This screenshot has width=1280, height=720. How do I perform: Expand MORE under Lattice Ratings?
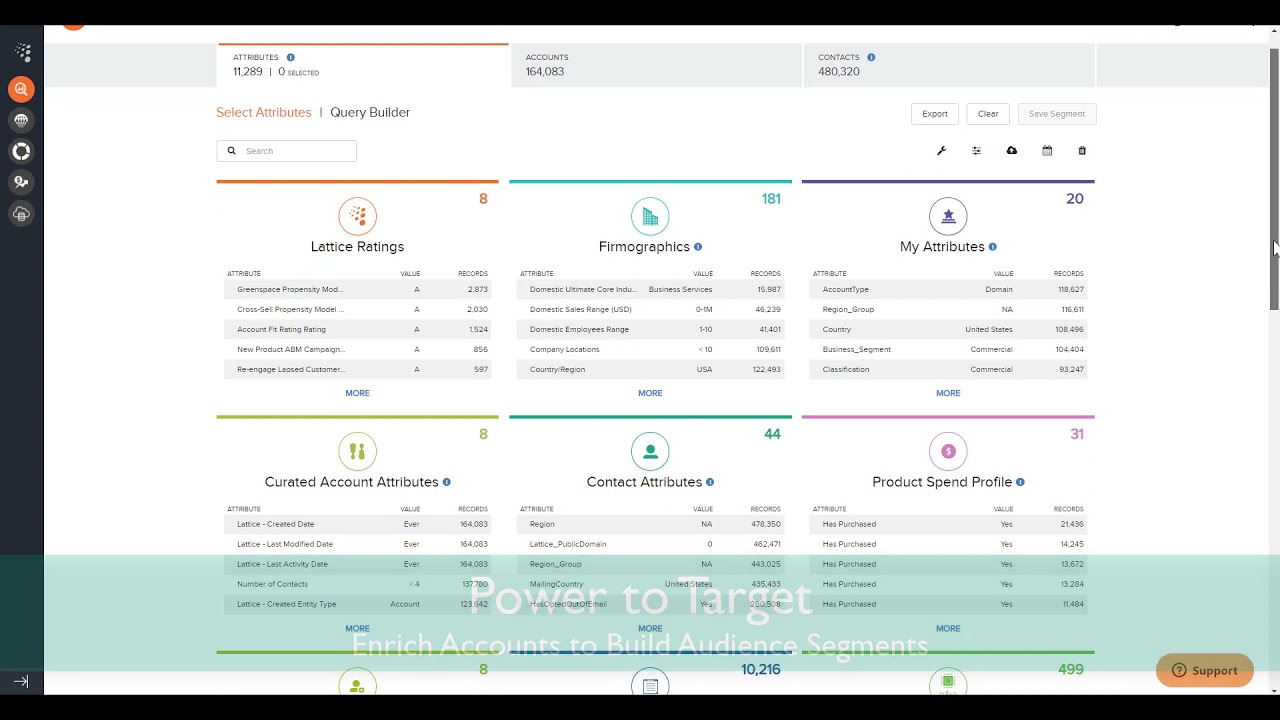(357, 393)
